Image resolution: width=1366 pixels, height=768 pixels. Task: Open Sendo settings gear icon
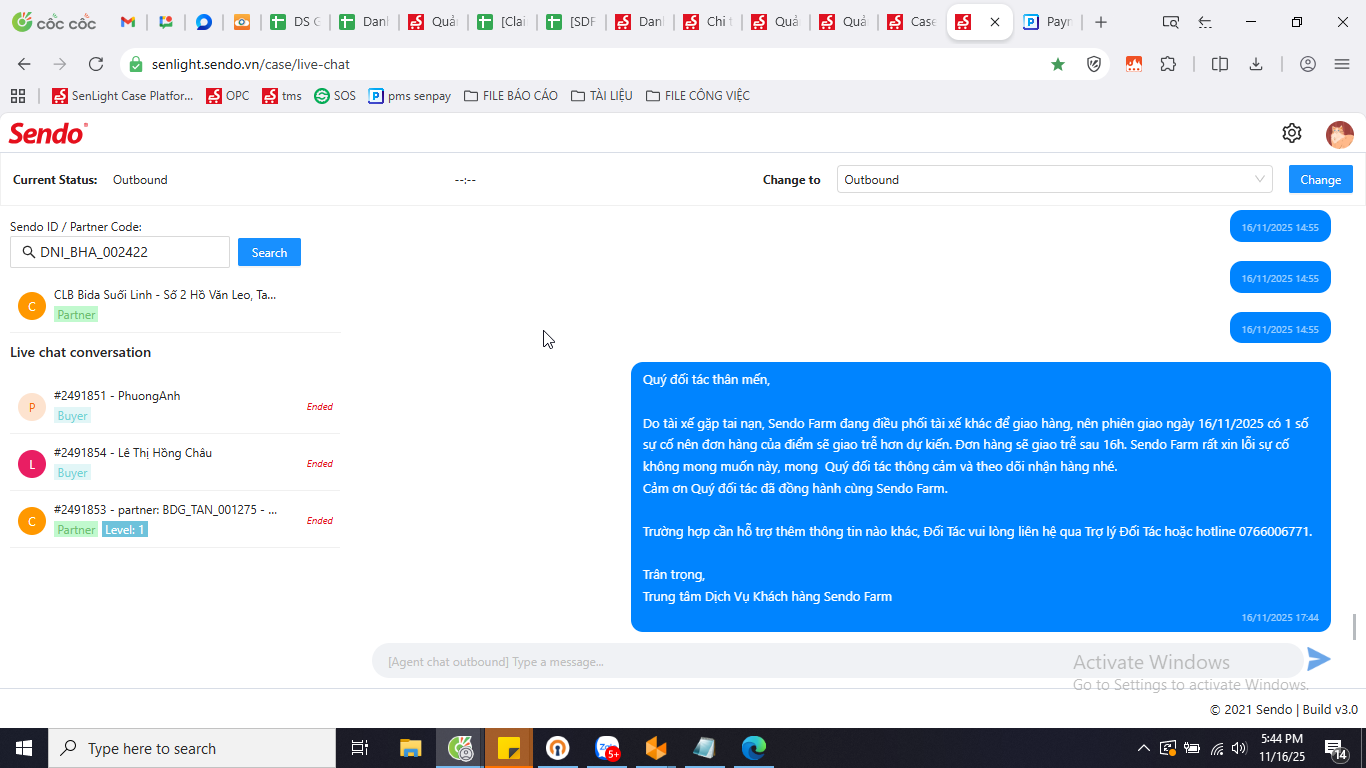1292,133
